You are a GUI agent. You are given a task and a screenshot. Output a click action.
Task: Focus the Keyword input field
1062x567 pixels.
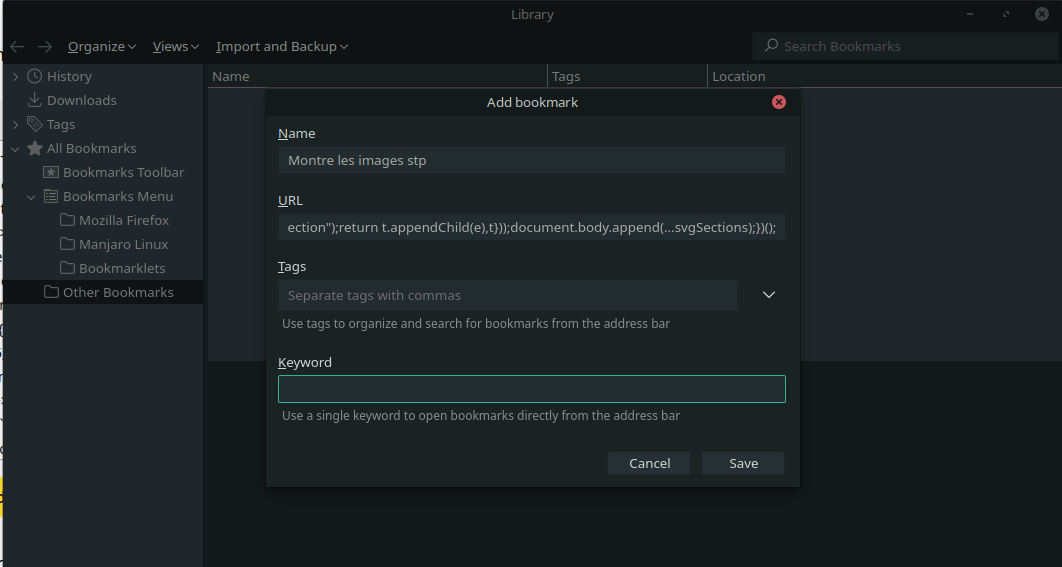[x=531, y=389]
